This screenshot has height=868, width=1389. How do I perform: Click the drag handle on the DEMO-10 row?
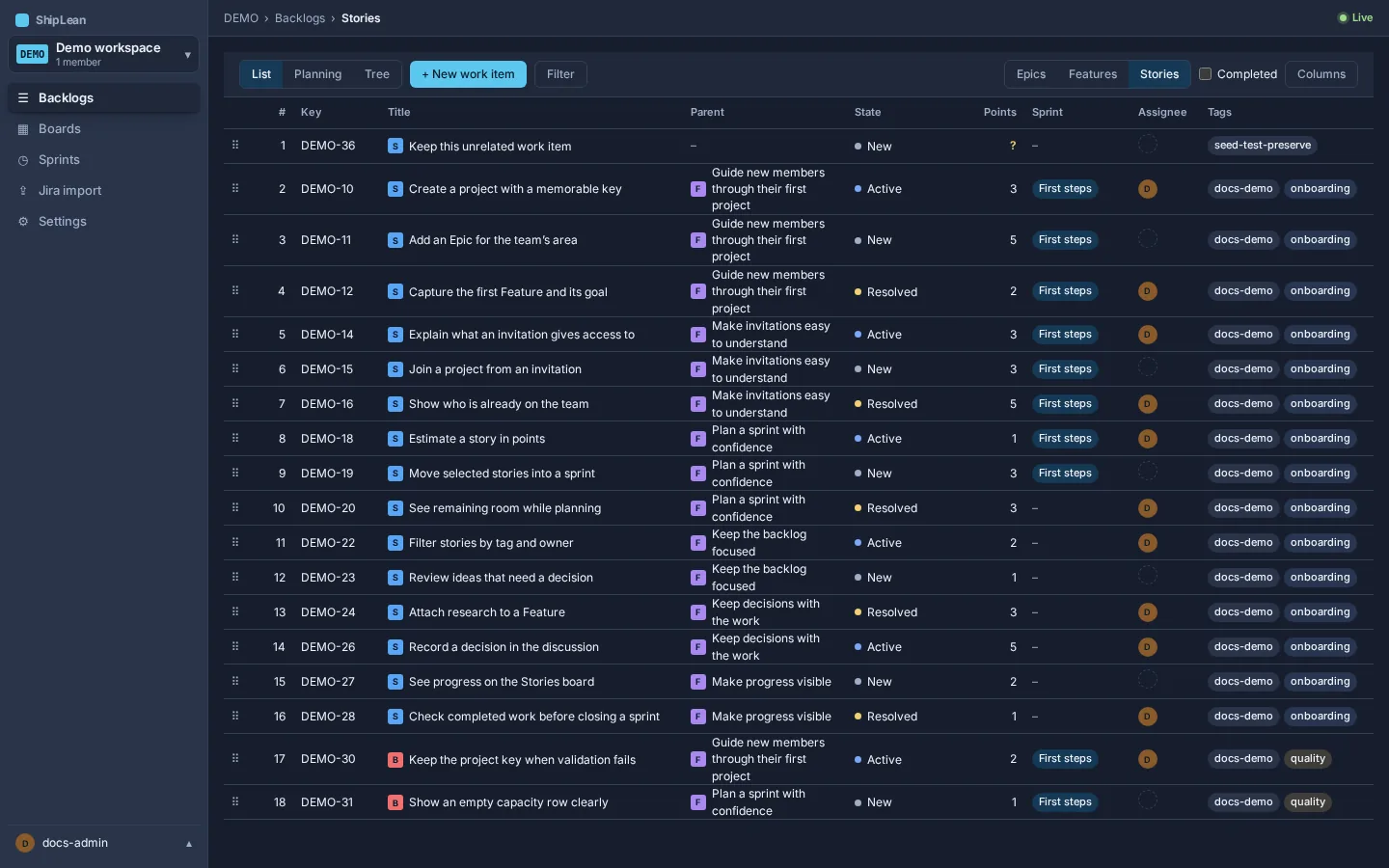point(235,188)
